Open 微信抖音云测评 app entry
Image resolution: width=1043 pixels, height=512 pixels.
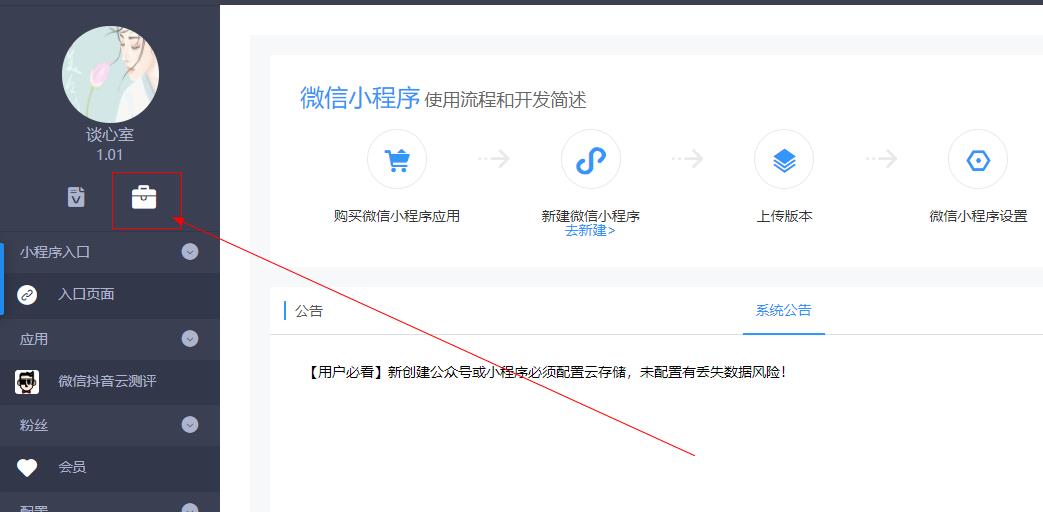(110, 382)
